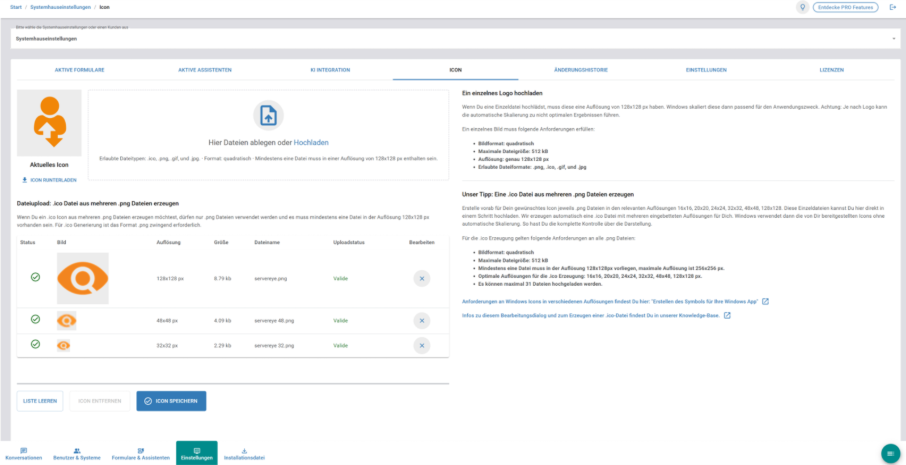This screenshot has width=906, height=465.
Task: Open external link icon after Windows App link
Action: point(766,302)
